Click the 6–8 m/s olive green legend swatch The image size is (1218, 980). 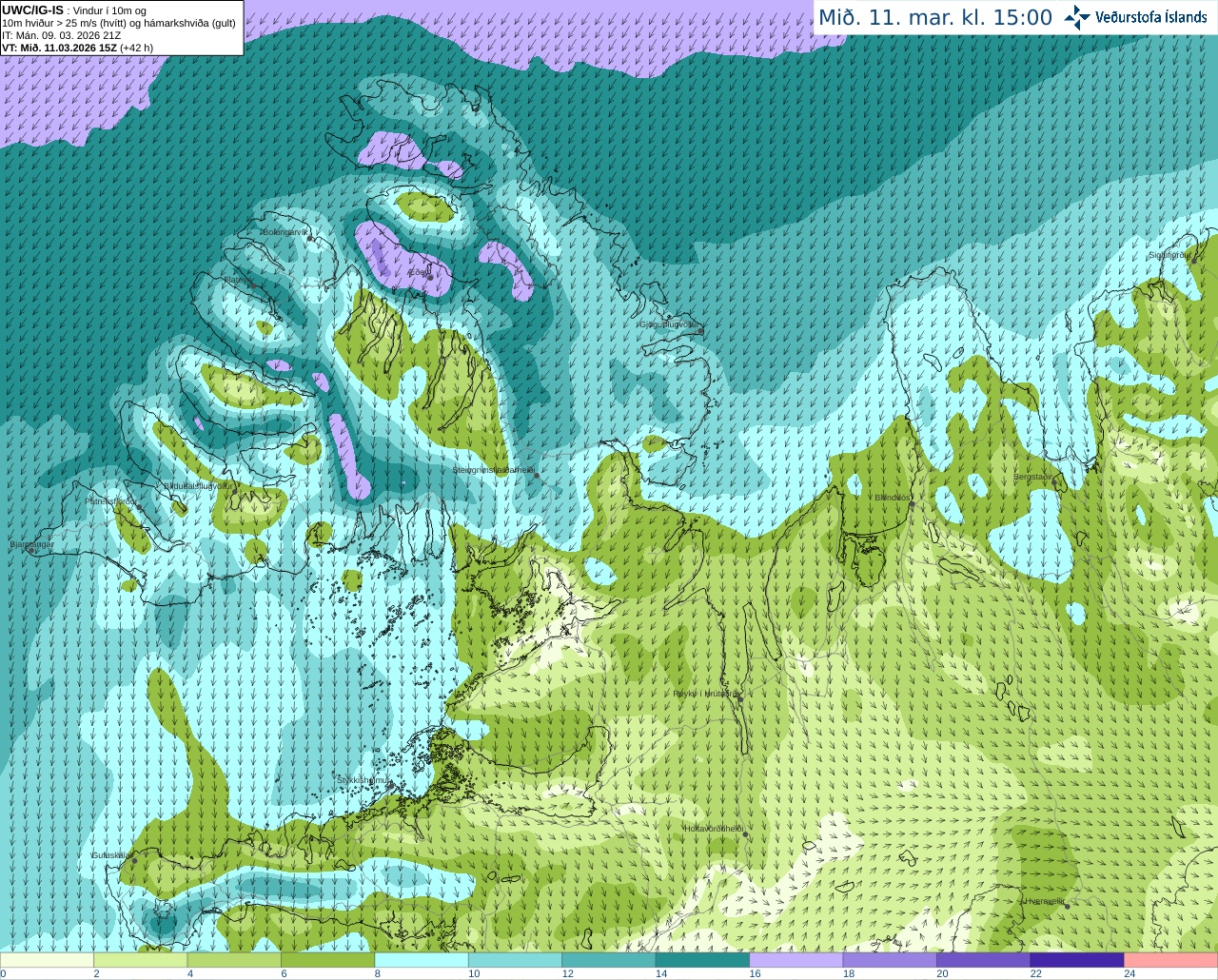coord(328,960)
